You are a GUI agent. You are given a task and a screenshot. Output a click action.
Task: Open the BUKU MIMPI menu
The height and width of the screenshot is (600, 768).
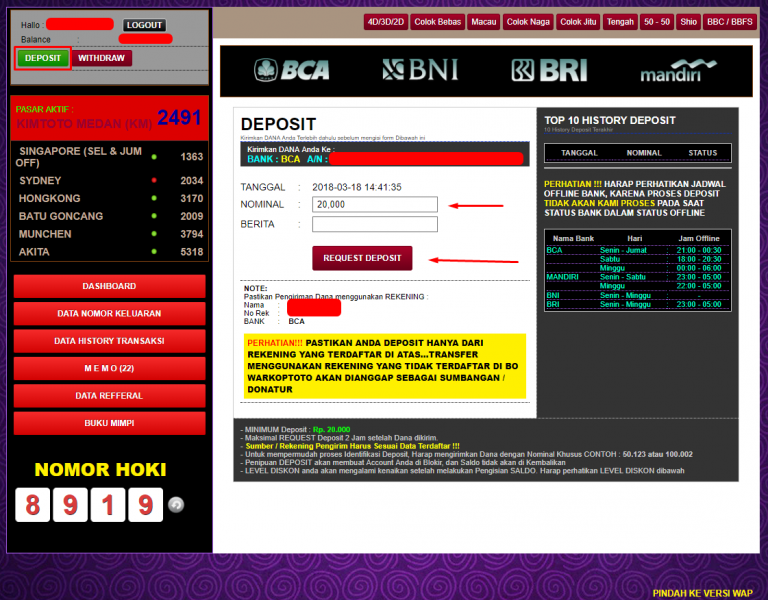[109, 423]
